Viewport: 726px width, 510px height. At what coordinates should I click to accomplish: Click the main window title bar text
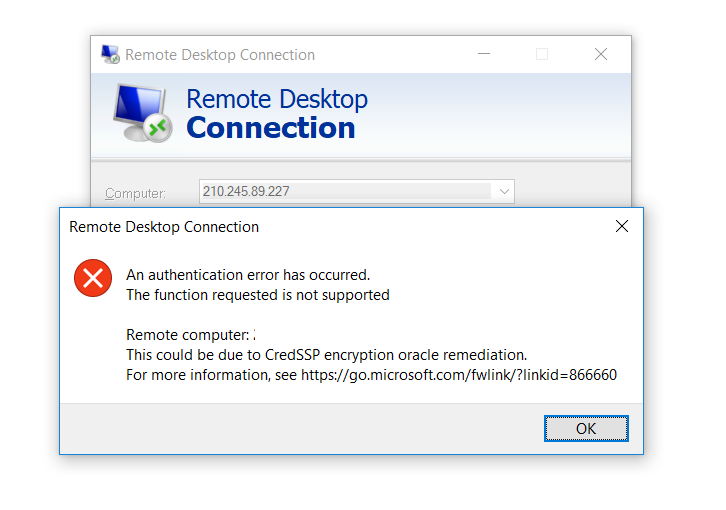220,55
